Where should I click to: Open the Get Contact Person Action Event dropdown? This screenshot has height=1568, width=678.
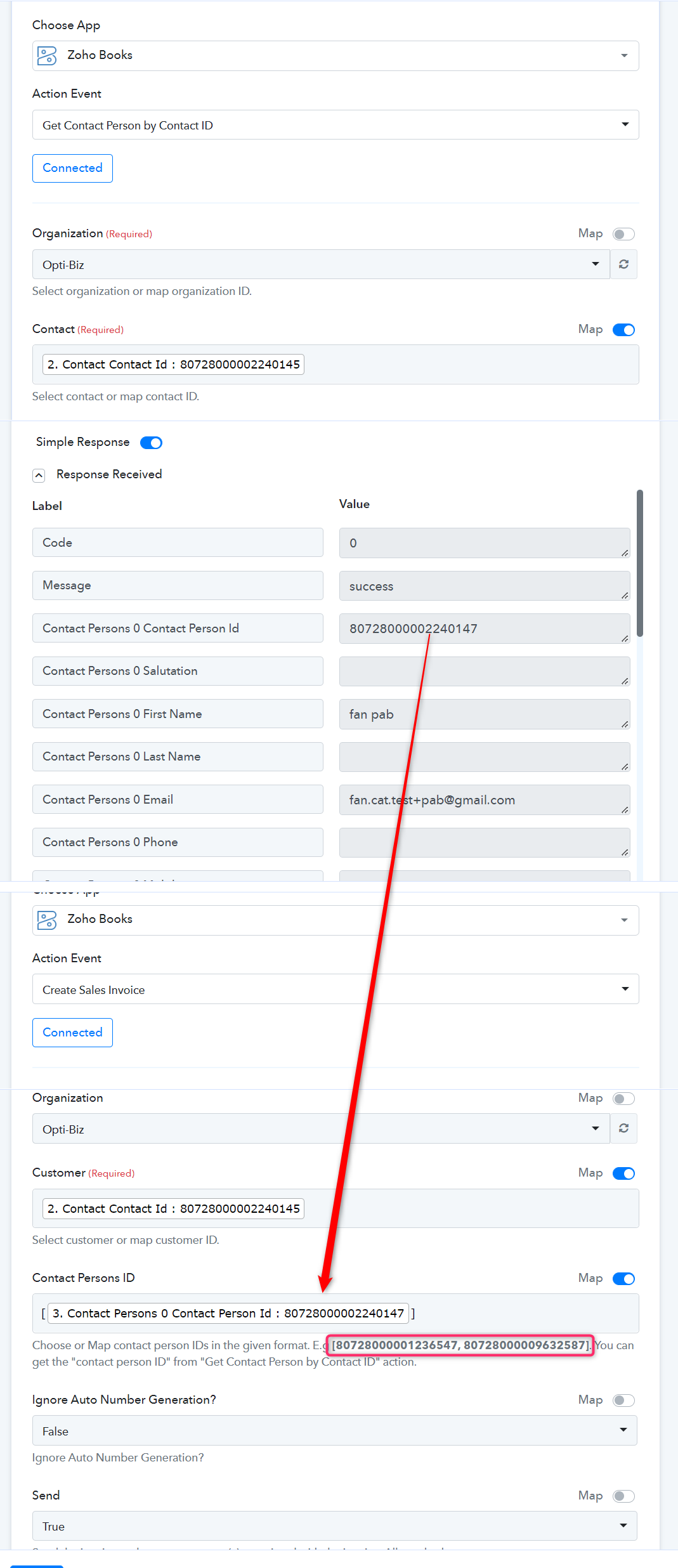pos(336,125)
